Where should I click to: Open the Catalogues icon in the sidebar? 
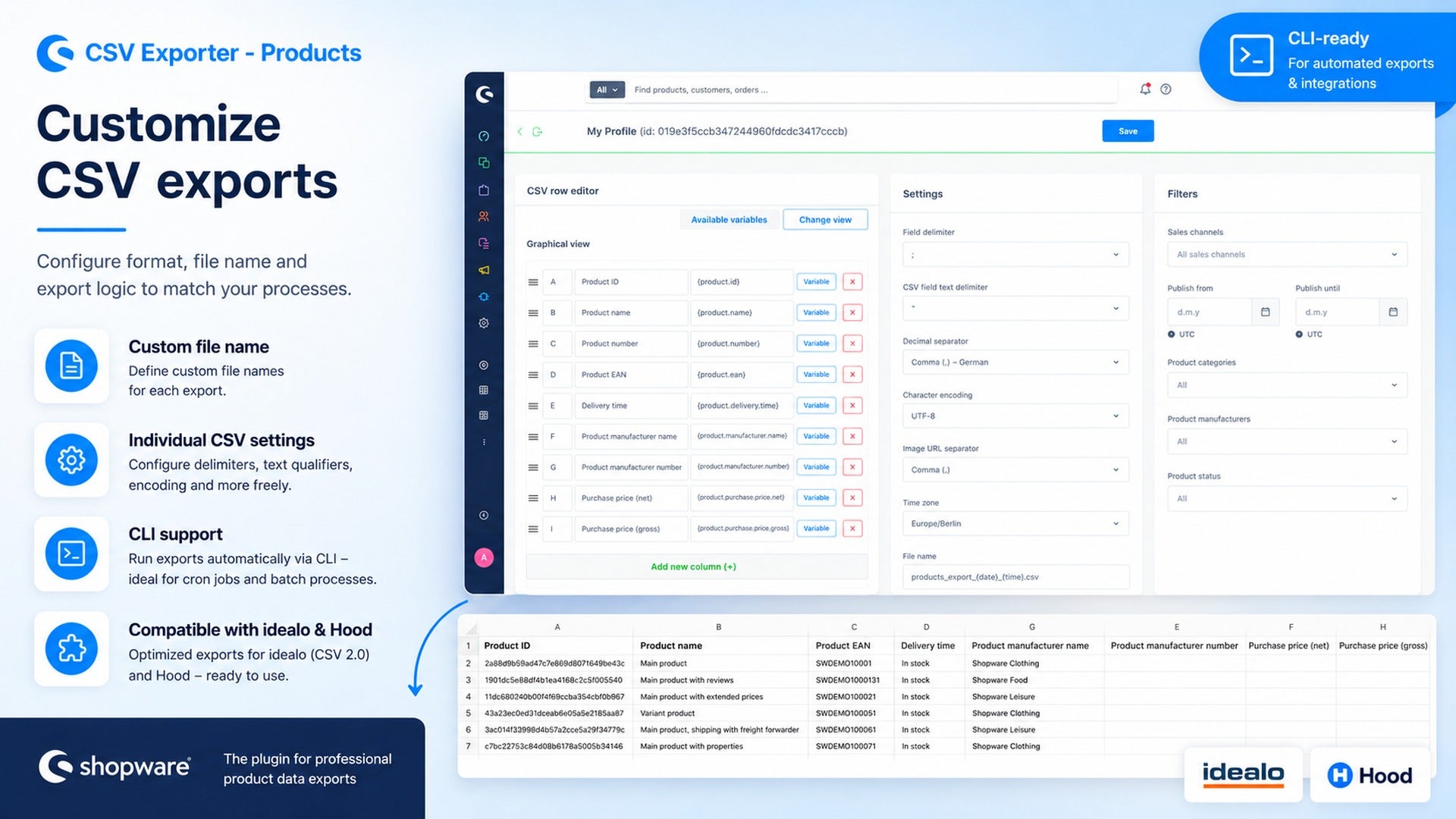(x=484, y=163)
